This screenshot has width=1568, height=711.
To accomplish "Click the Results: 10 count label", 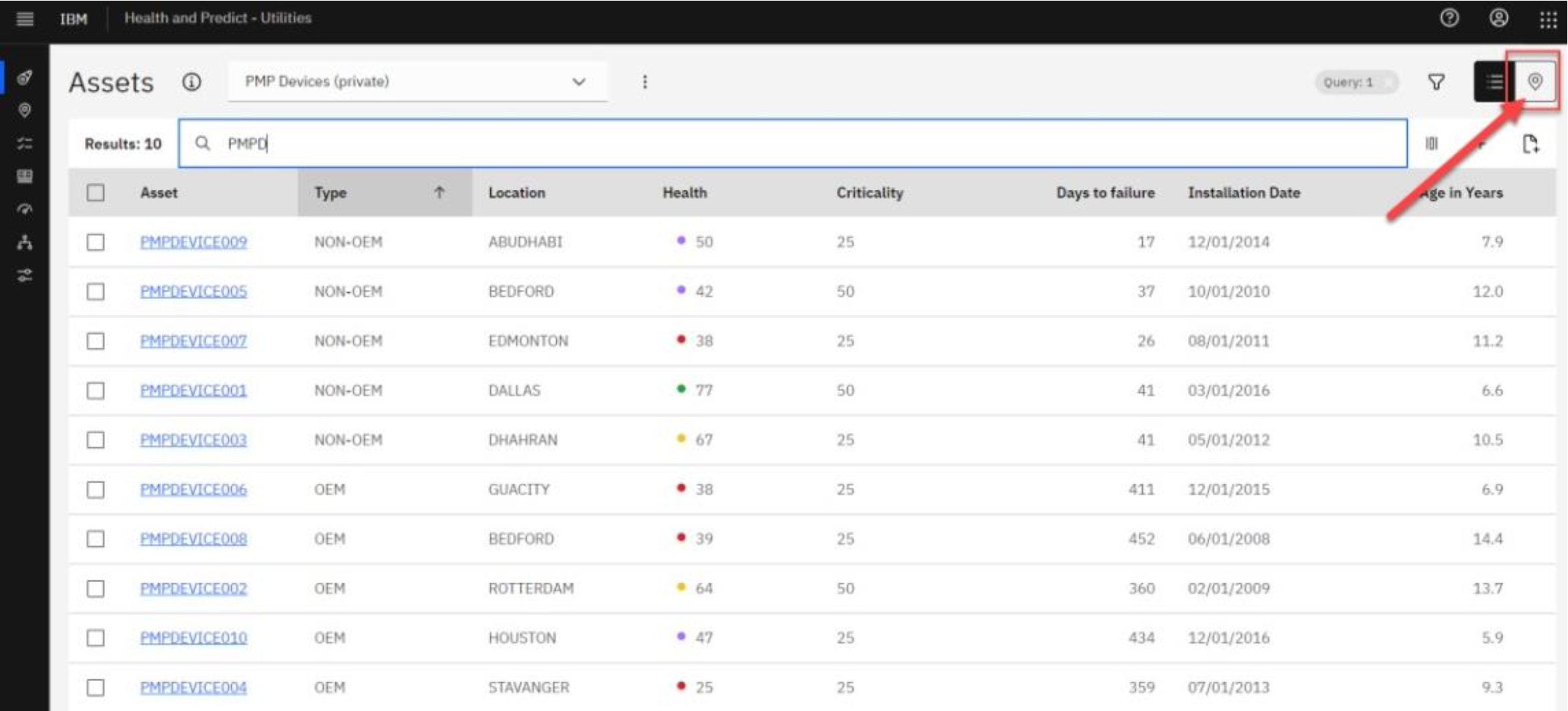I will 123,144.
